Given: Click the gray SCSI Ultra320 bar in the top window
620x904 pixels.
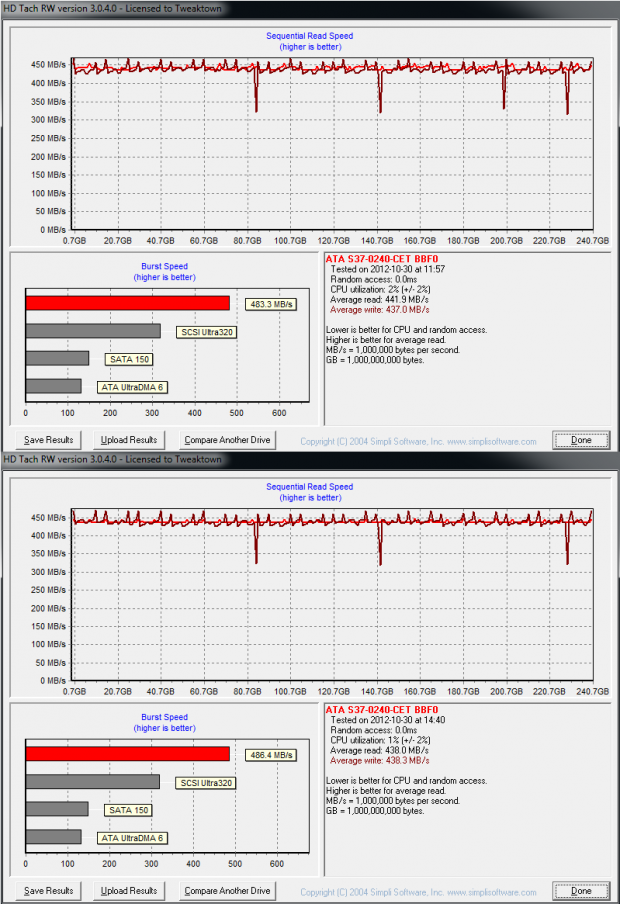Looking at the screenshot, I should click(x=93, y=331).
